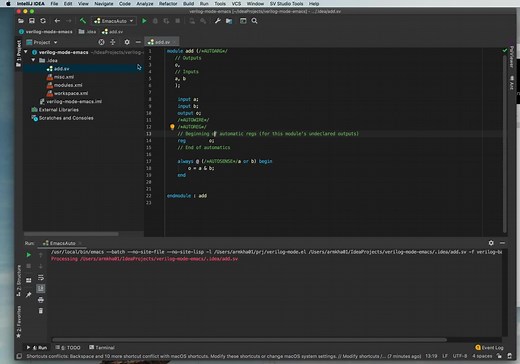Hide the Project panel with minus icon
This screenshot has height=364, width=520.
coord(138,42)
